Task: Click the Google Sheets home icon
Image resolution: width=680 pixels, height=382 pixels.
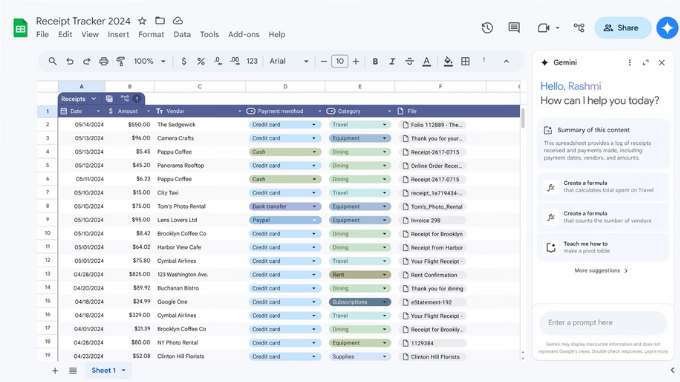Action: [20, 28]
